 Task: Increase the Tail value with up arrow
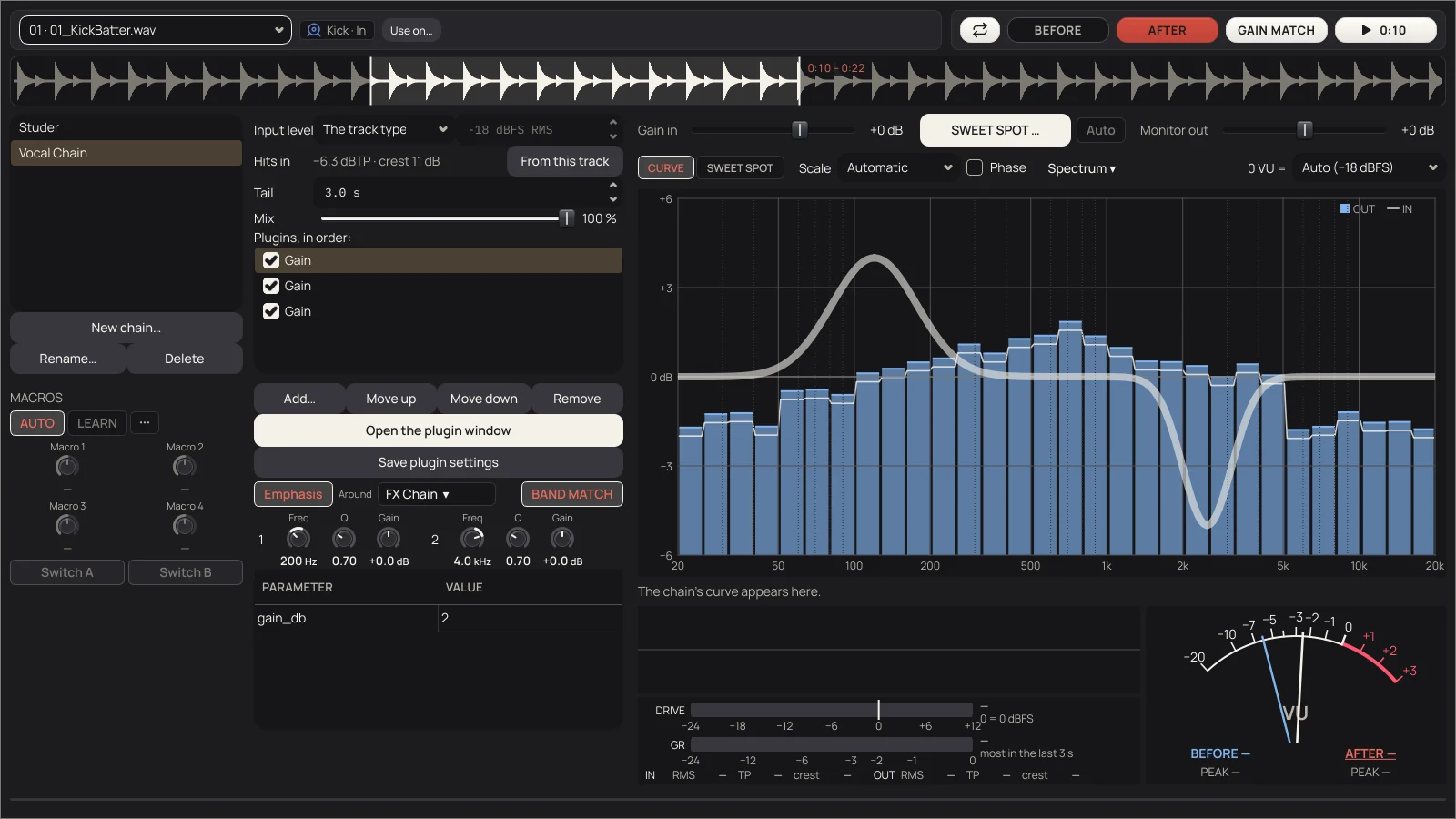coord(613,186)
